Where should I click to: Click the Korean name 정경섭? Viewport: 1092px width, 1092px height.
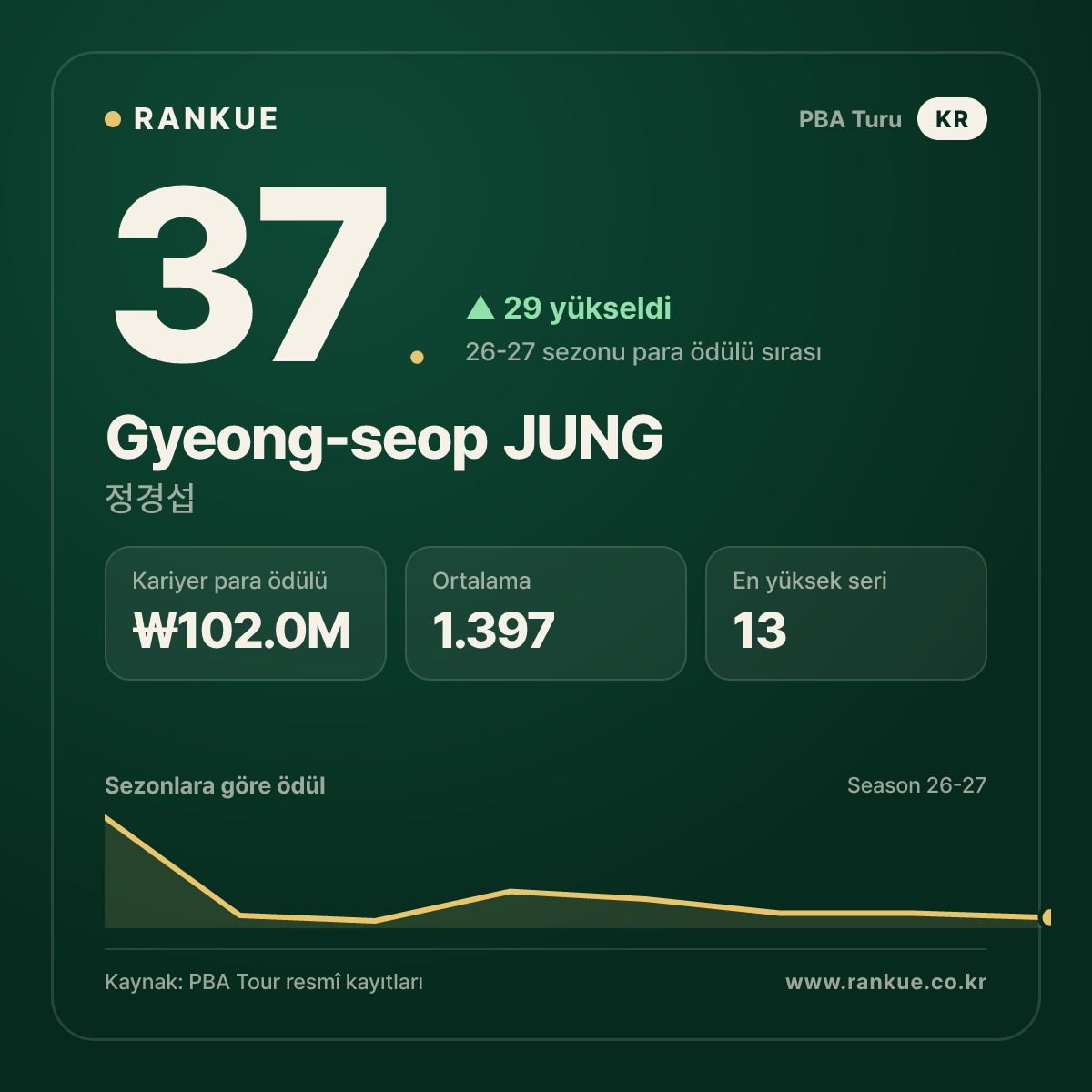(150, 498)
